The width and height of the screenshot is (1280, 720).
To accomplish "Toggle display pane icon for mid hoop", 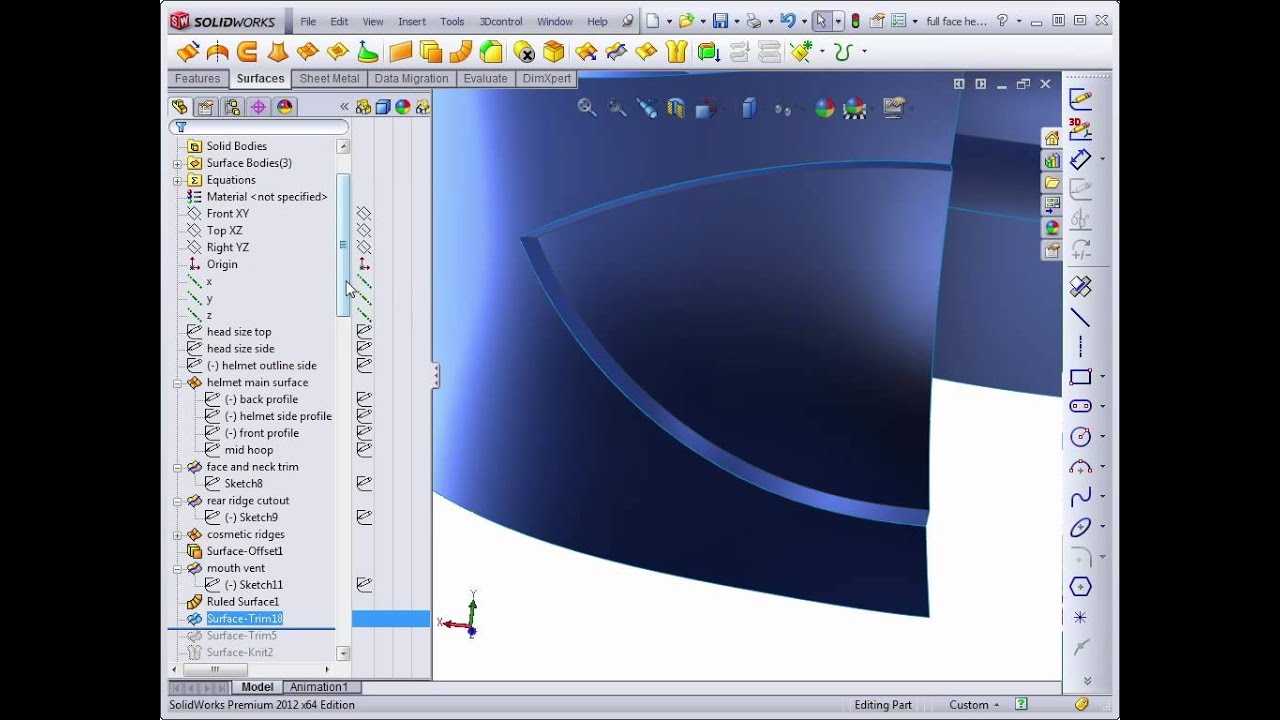I will coord(364,450).
